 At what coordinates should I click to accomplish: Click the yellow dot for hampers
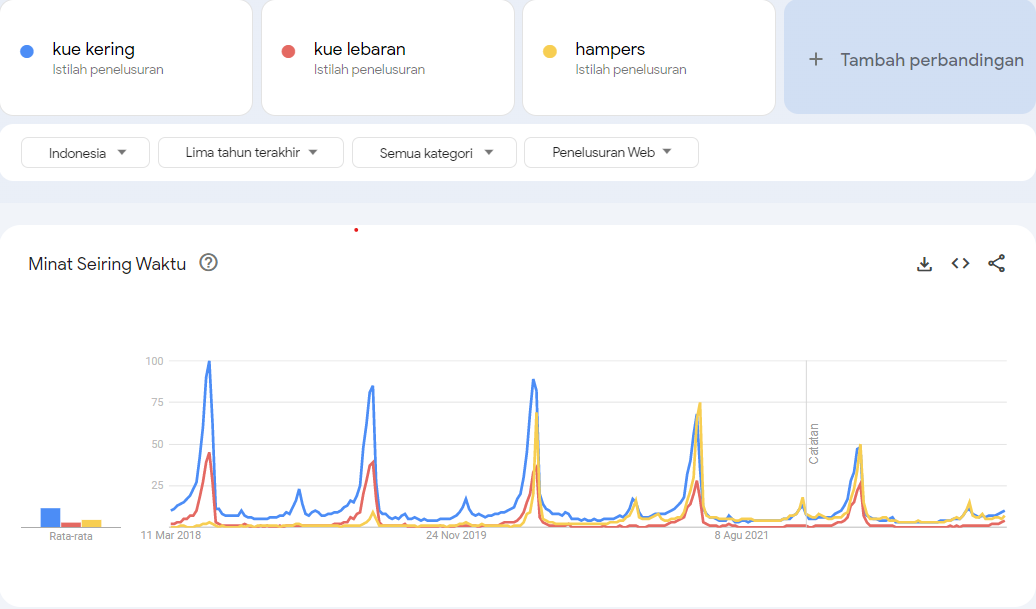click(549, 51)
